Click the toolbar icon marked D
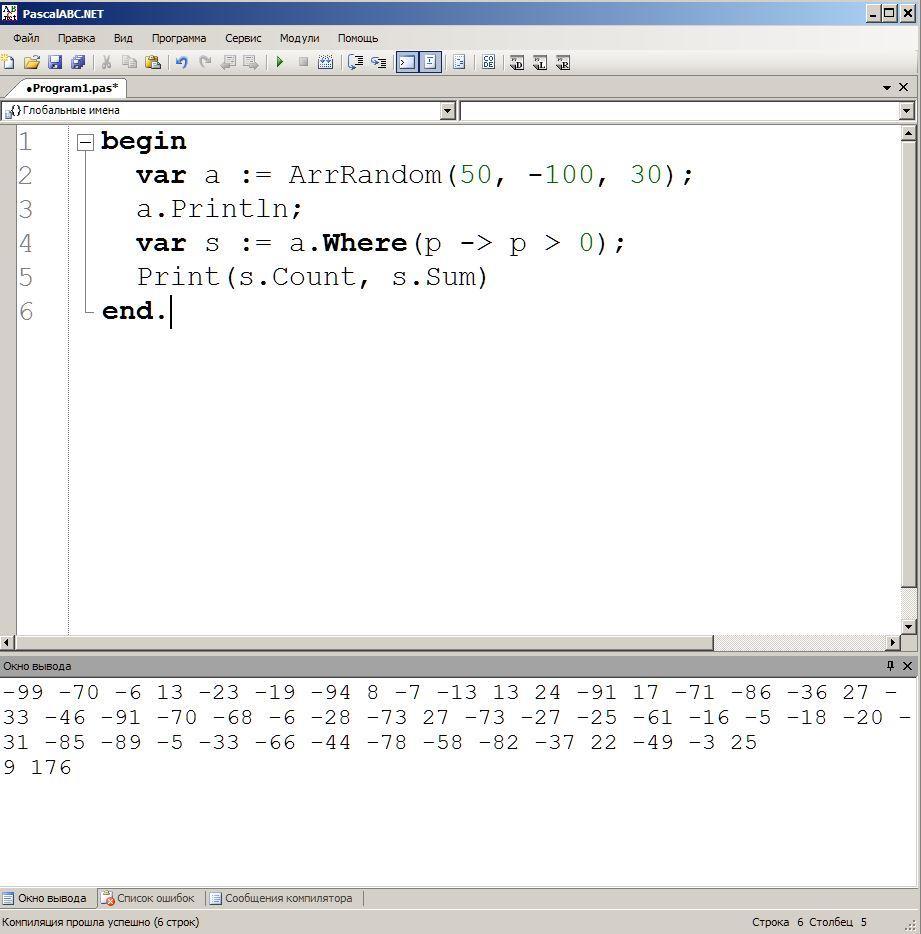 pyautogui.click(x=517, y=63)
